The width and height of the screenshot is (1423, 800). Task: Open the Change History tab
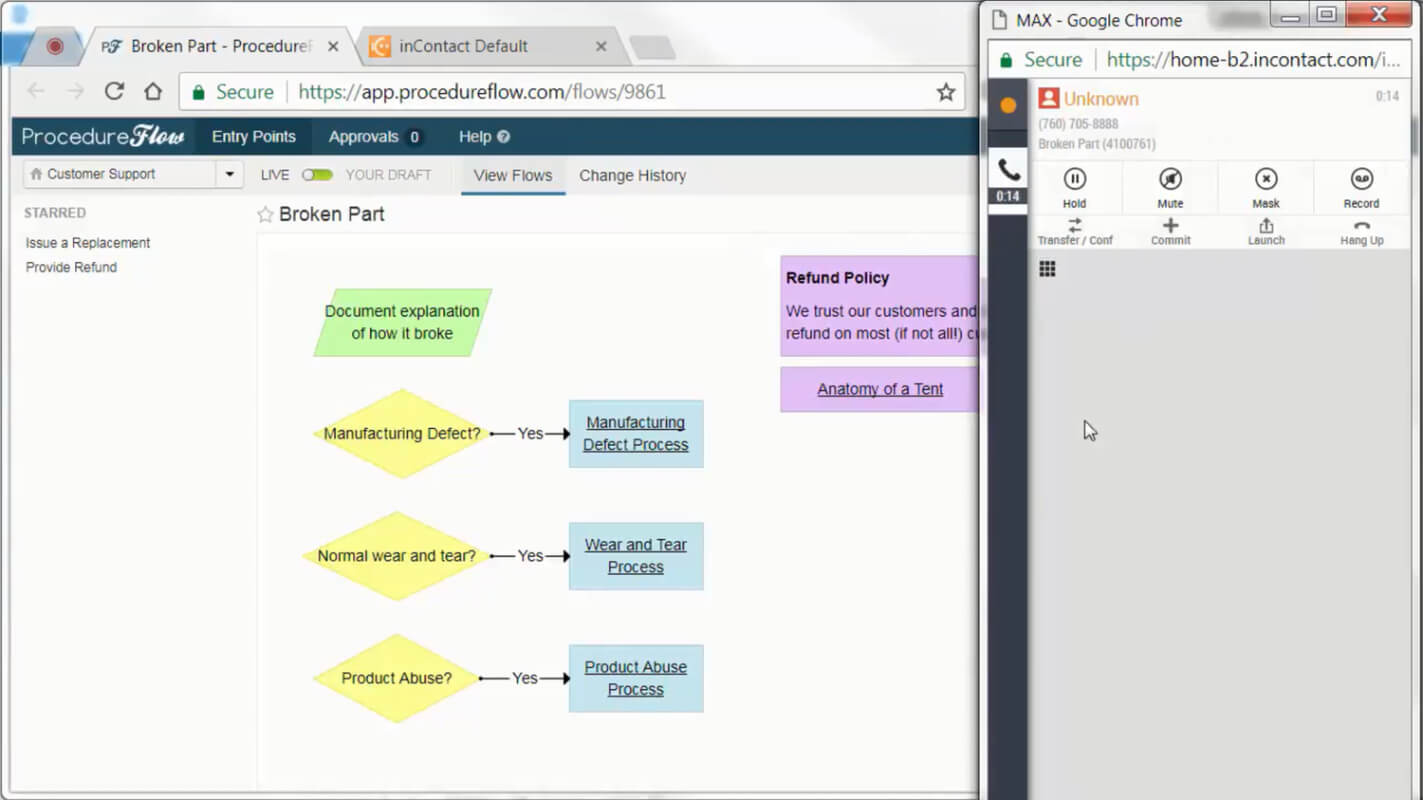(x=633, y=175)
